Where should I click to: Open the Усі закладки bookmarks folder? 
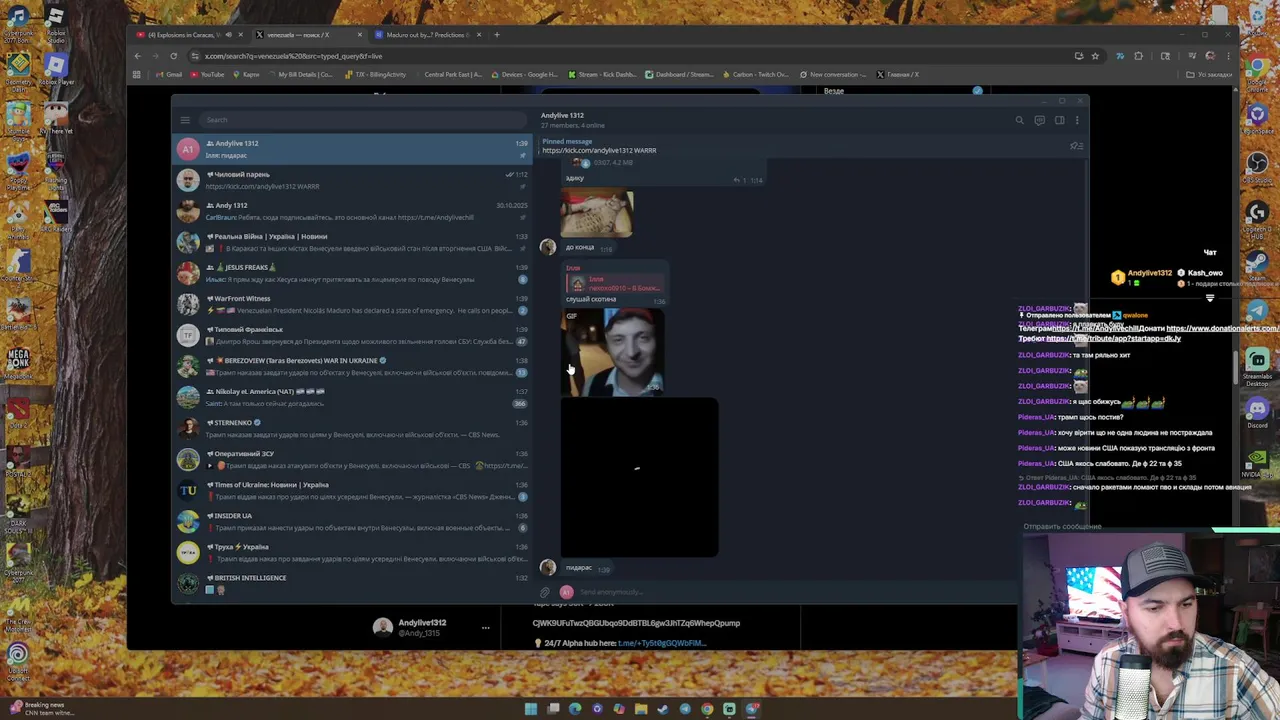1211,74
